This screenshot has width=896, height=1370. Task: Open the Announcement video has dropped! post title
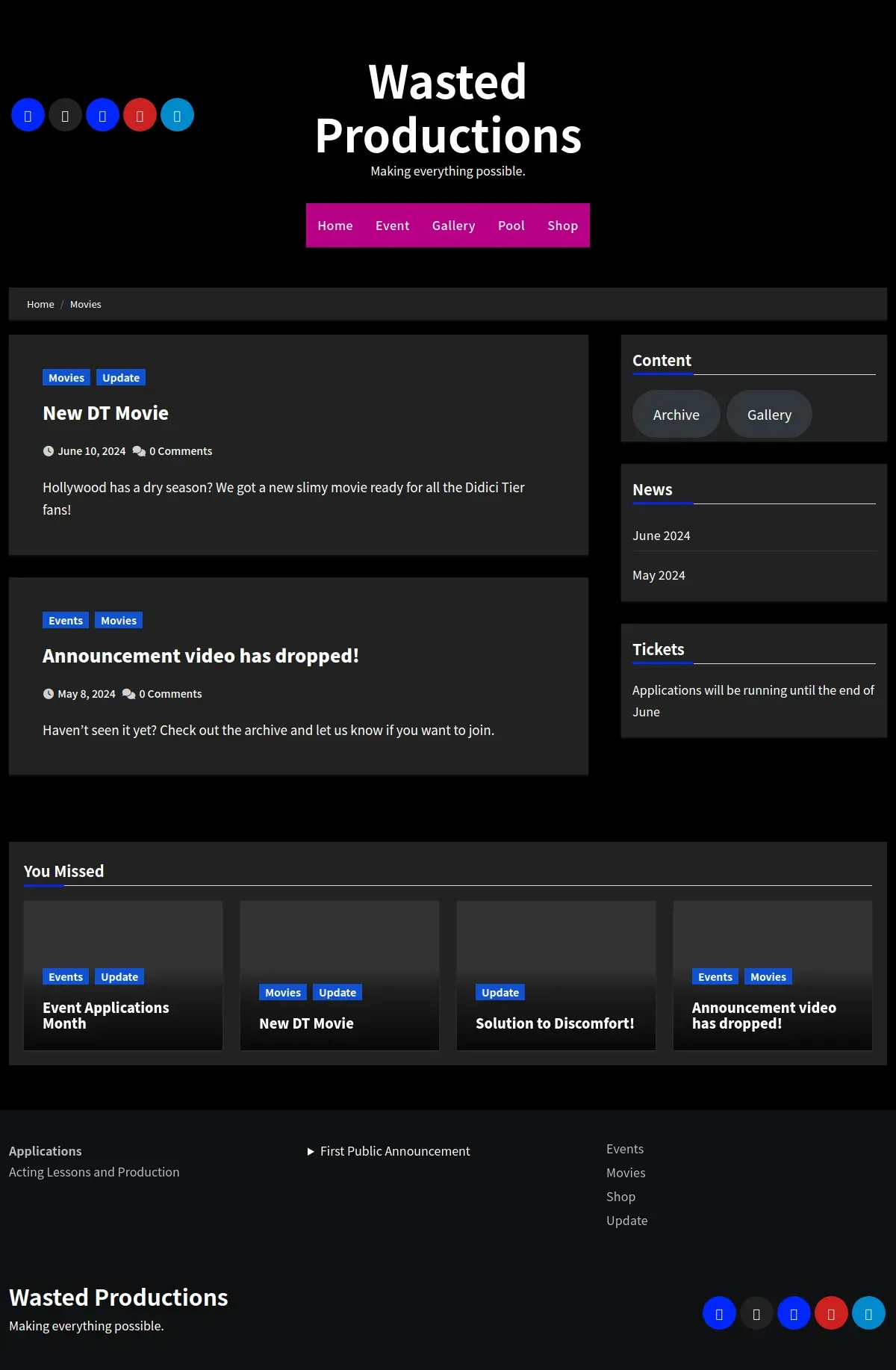coord(201,656)
